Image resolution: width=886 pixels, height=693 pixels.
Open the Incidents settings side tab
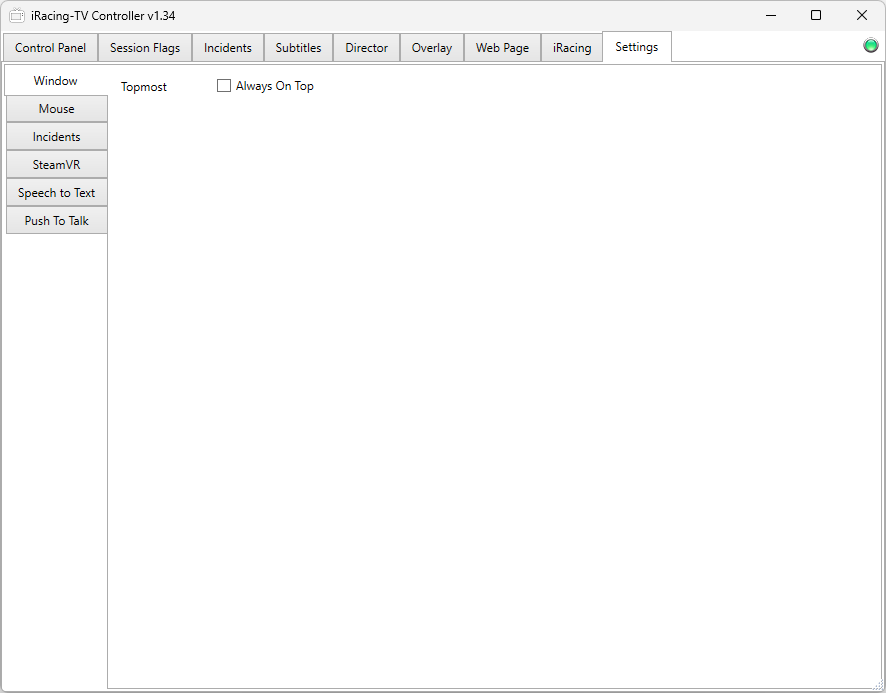57,137
